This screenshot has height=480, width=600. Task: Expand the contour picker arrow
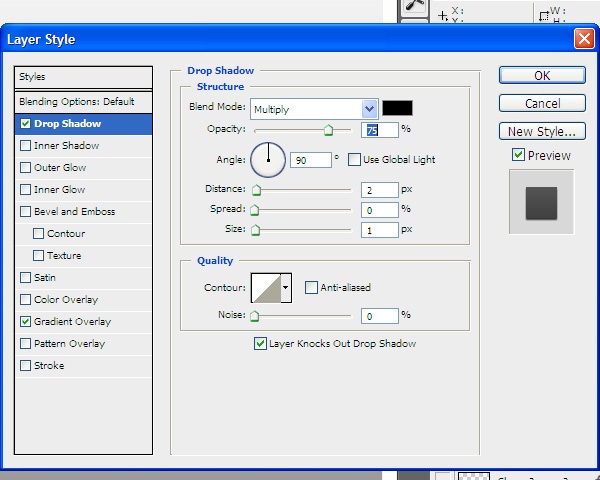tap(286, 288)
